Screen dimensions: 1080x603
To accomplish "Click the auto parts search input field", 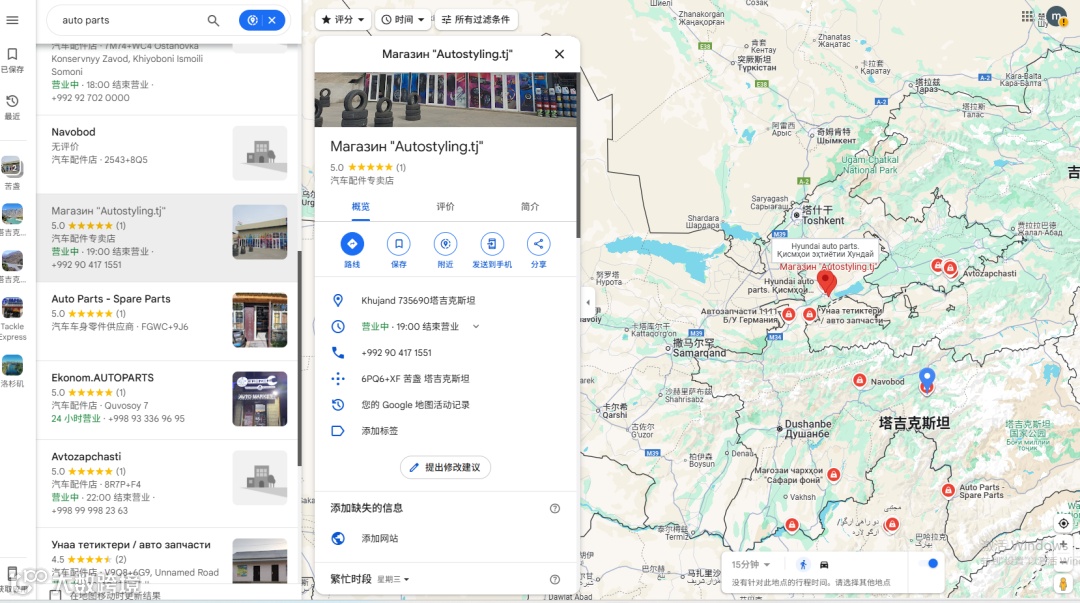I will 131,20.
